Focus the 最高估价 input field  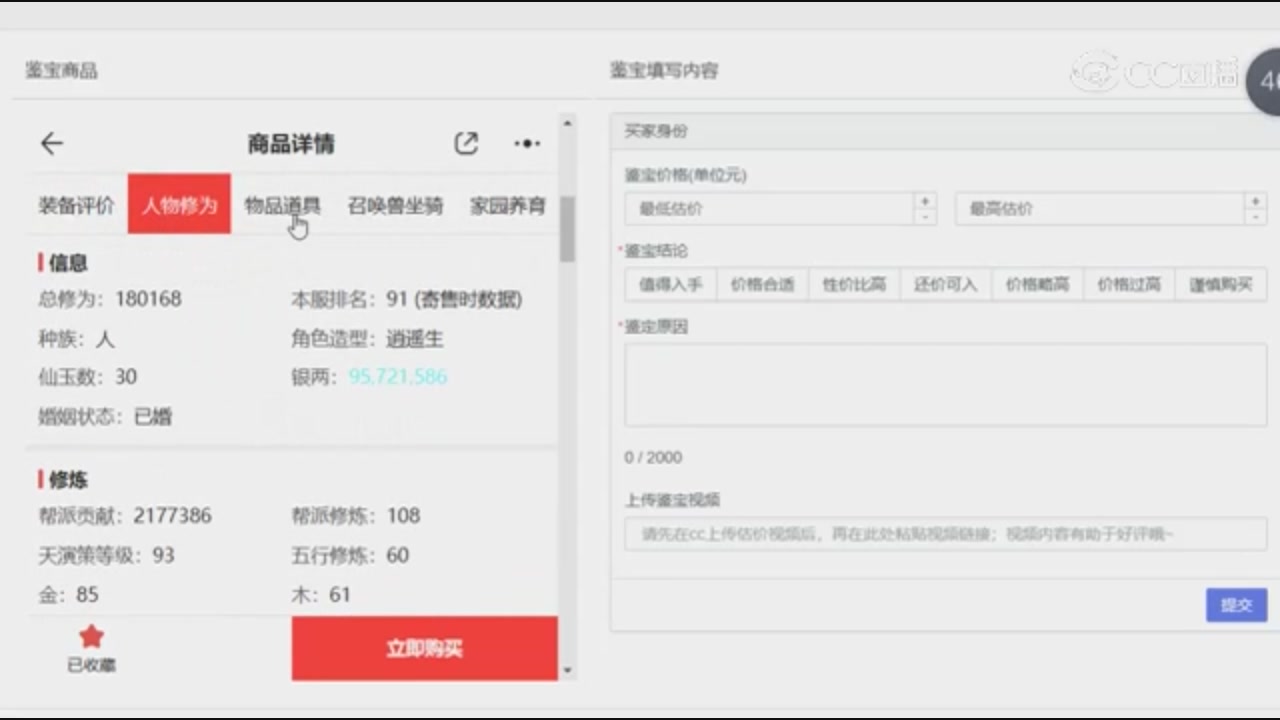tap(1099, 209)
